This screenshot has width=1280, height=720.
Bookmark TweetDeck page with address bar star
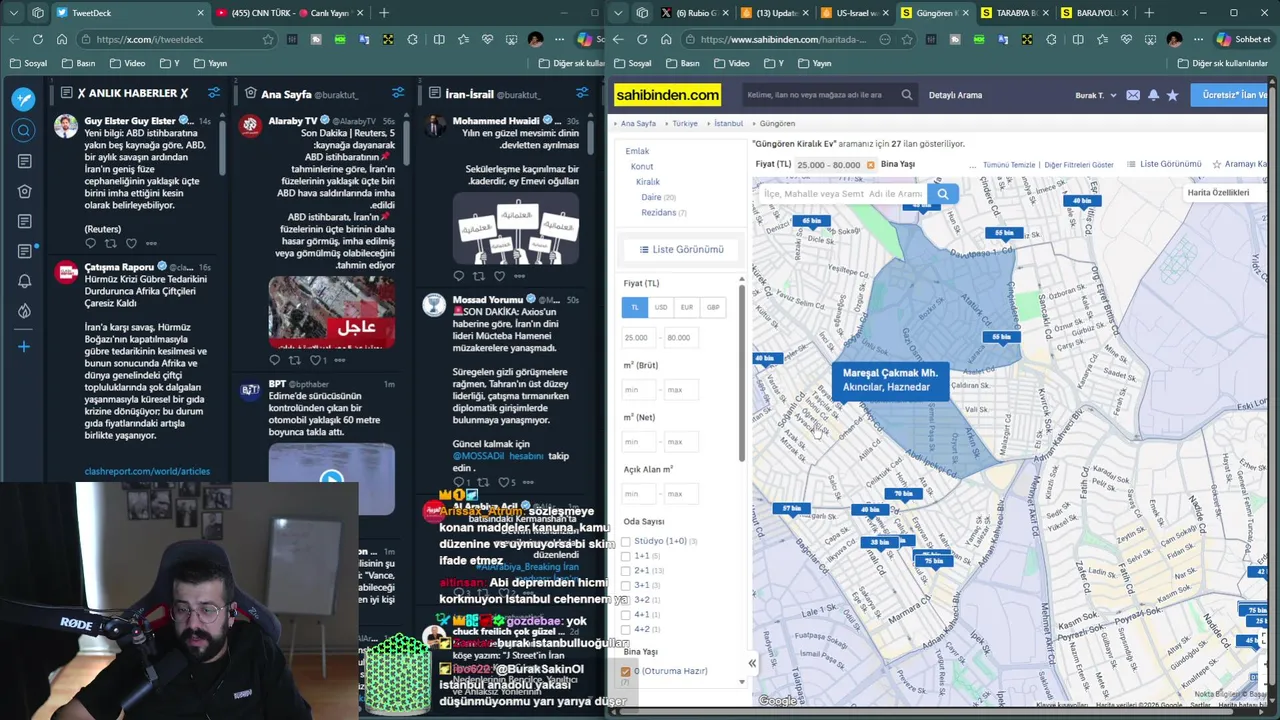click(x=268, y=39)
